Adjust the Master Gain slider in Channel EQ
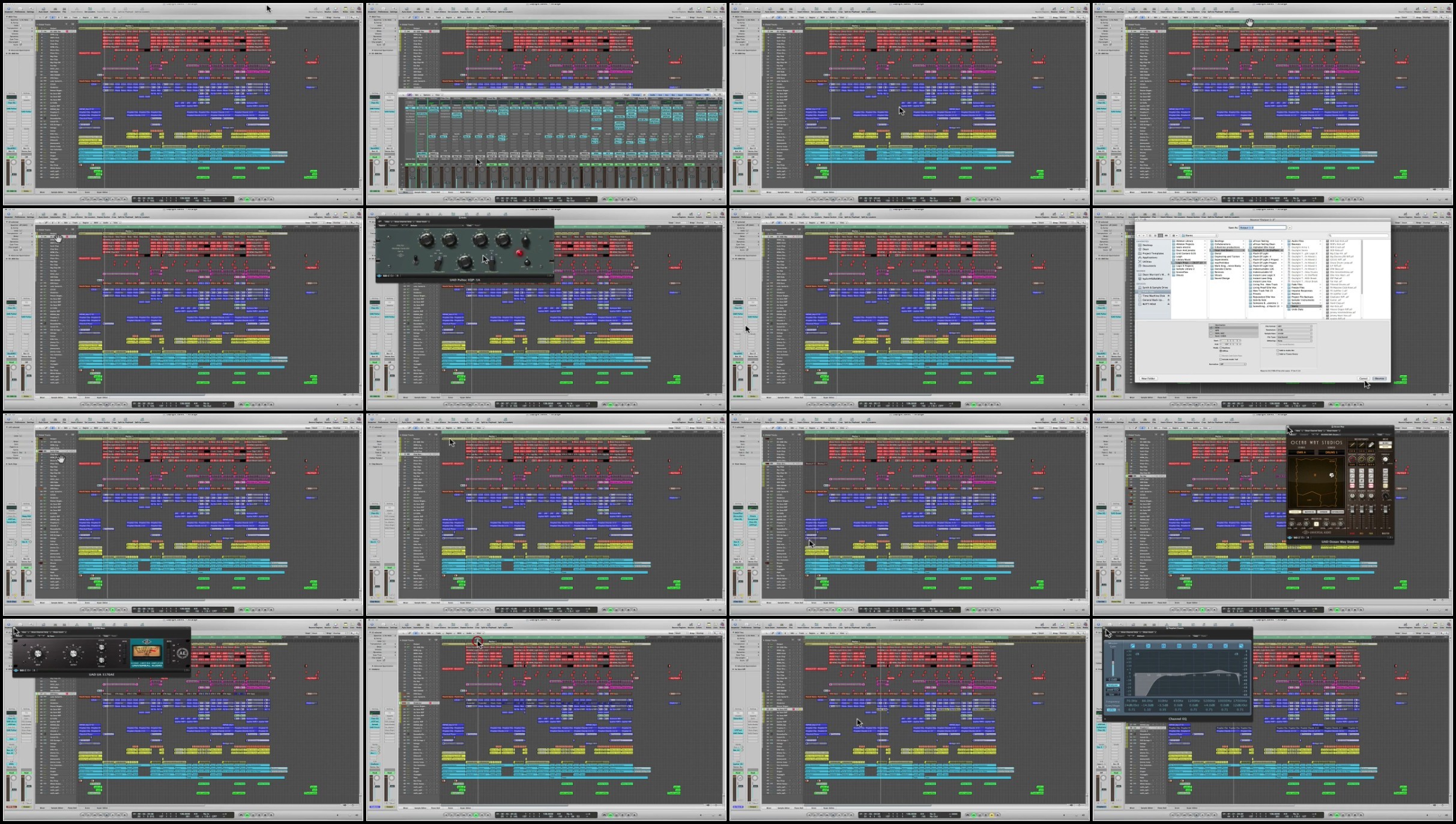1456x824 pixels. click(1113, 663)
